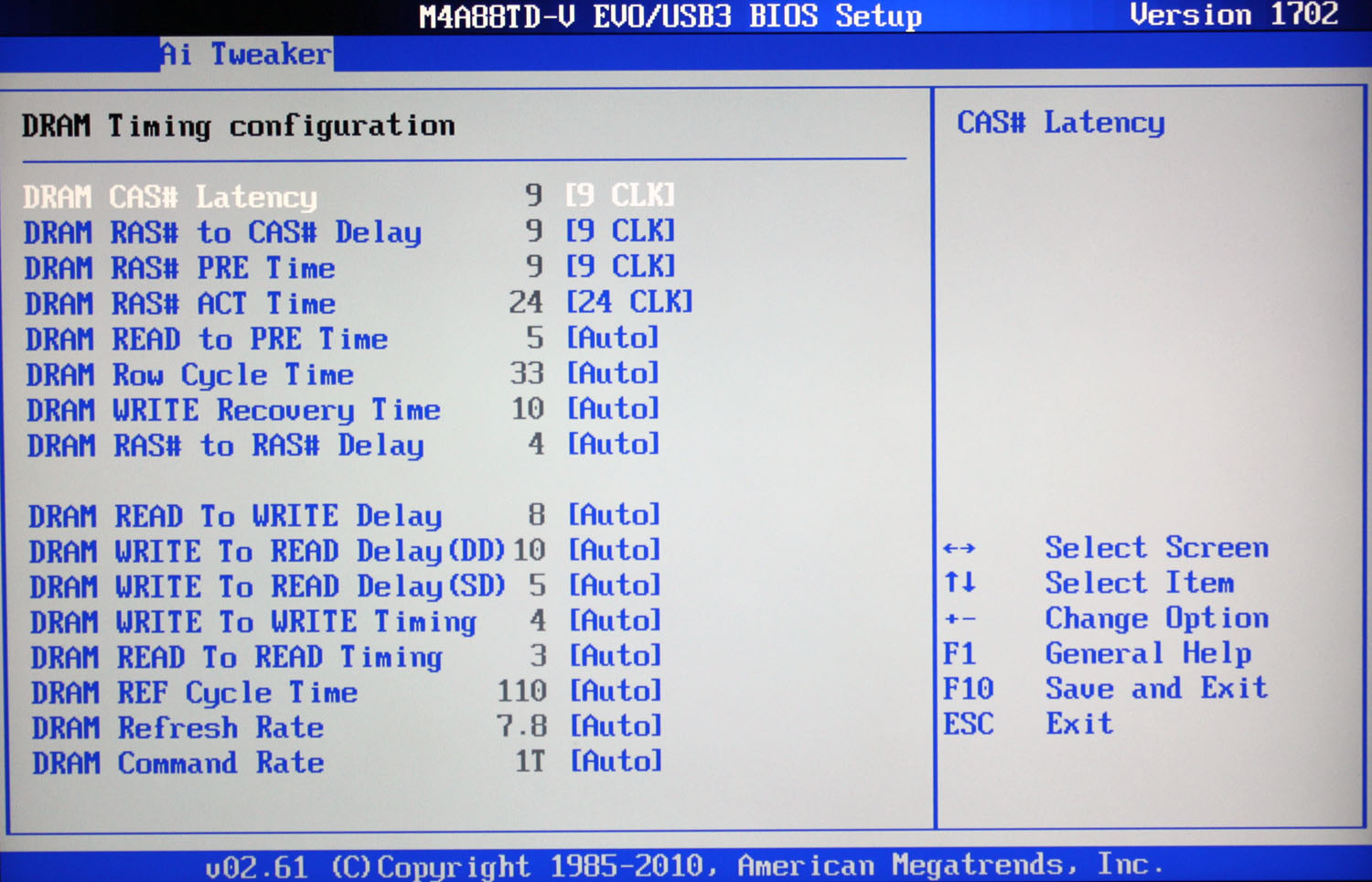Open DRAM RAS# ACT Time [24 CLK] setting

[629, 302]
